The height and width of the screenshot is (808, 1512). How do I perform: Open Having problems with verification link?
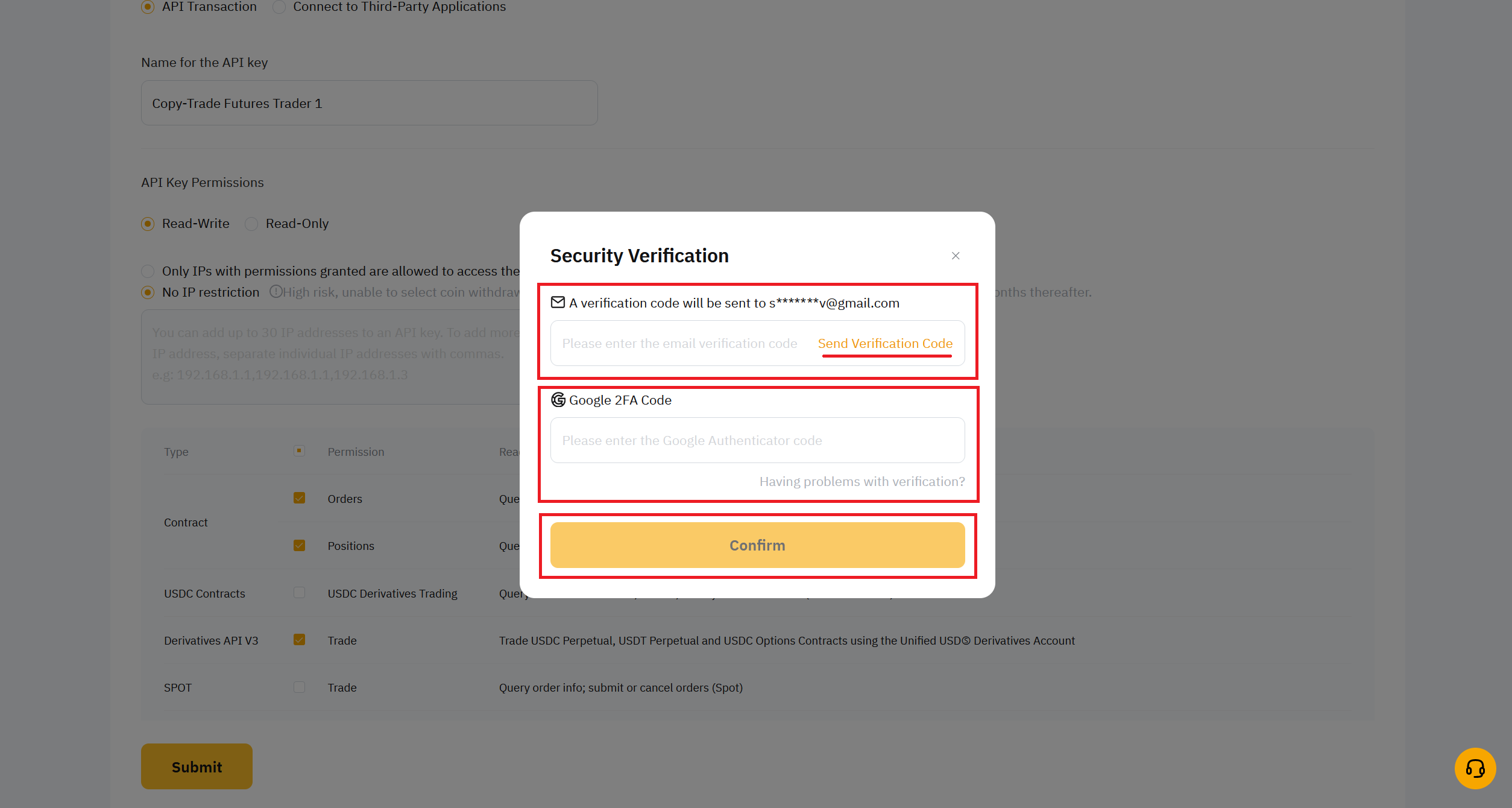(862, 481)
